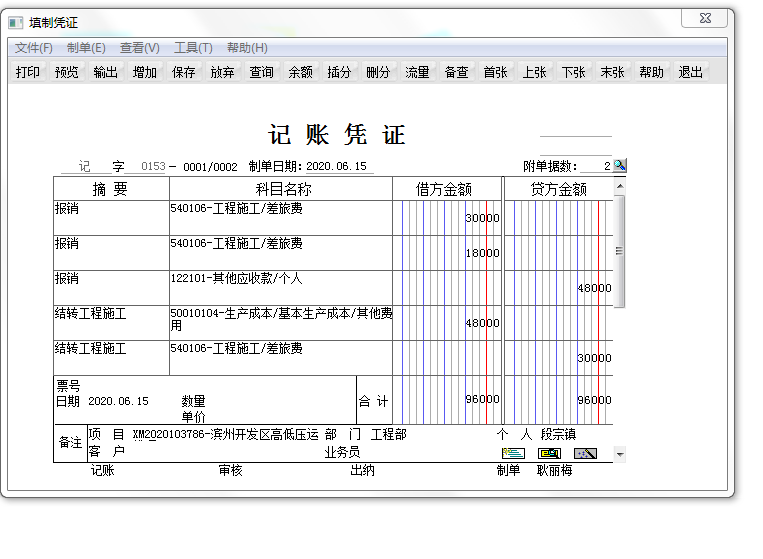Click the 备查 toolbar button

[456, 72]
